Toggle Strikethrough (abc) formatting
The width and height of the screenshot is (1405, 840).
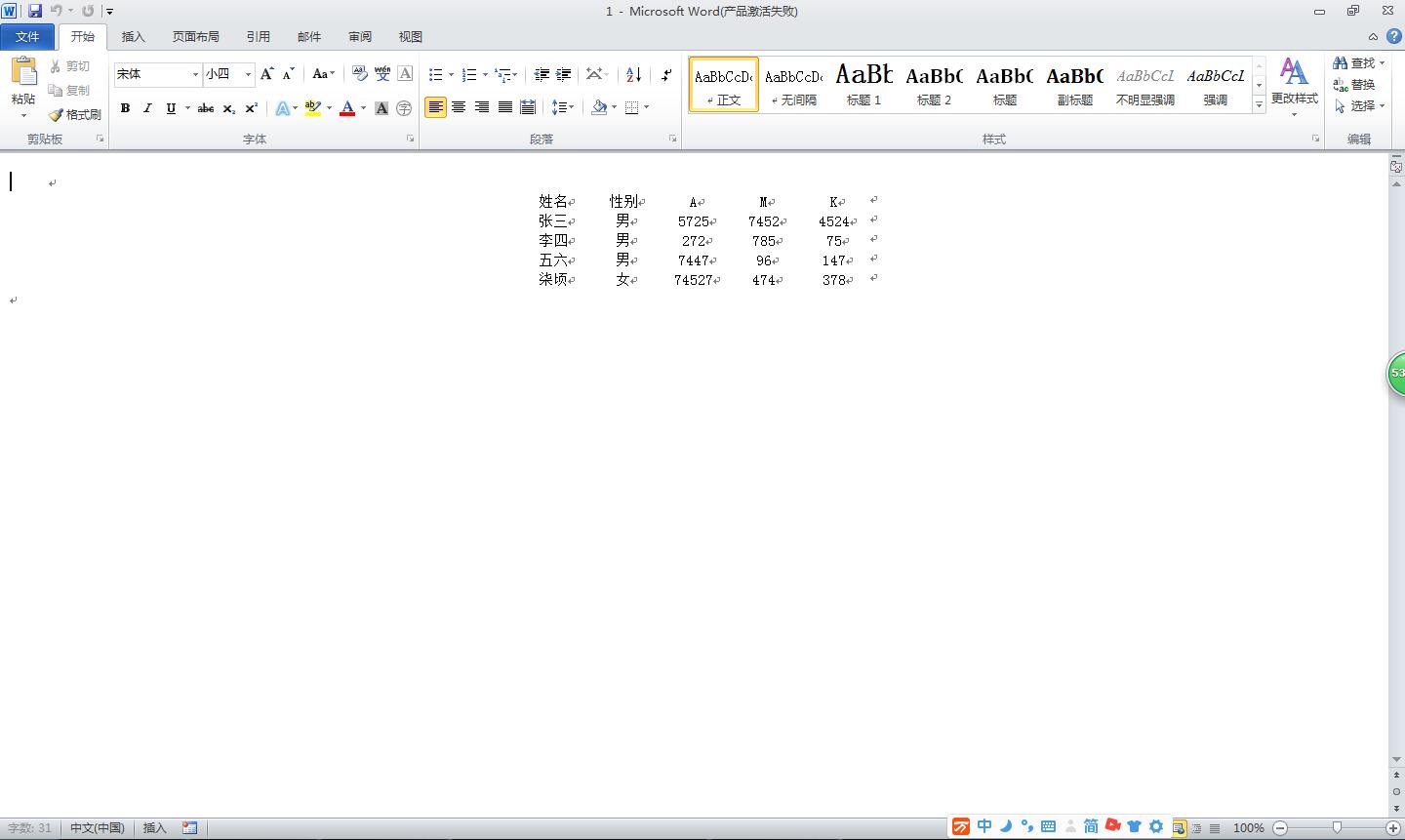click(x=206, y=108)
